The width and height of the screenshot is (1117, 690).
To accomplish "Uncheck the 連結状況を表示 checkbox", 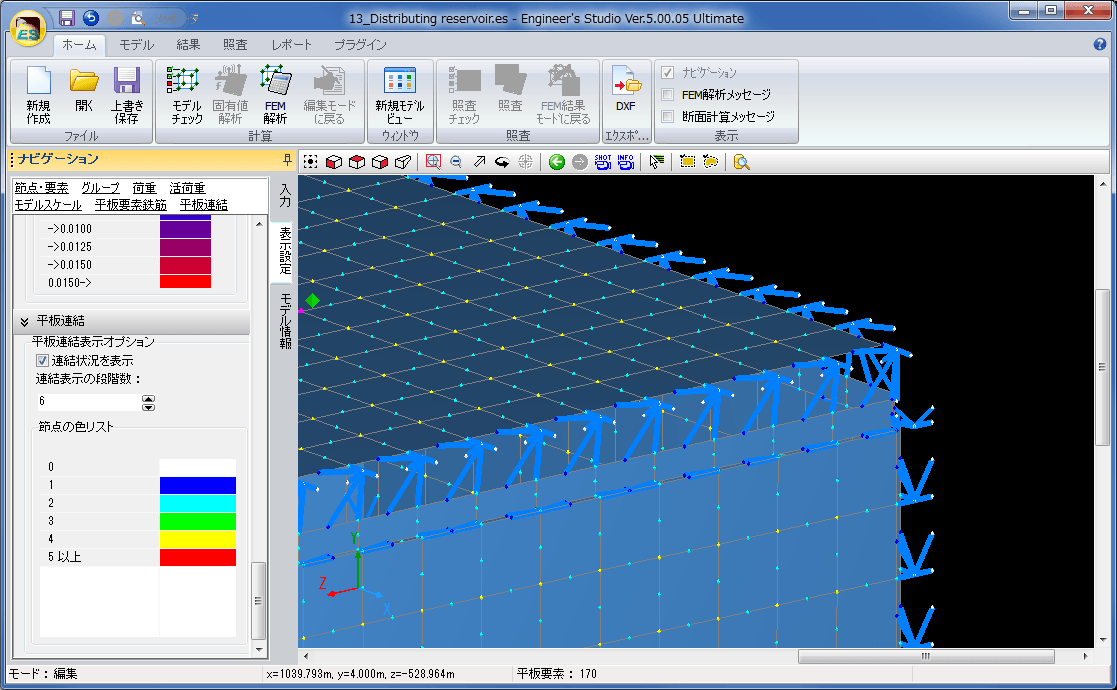I will [43, 360].
